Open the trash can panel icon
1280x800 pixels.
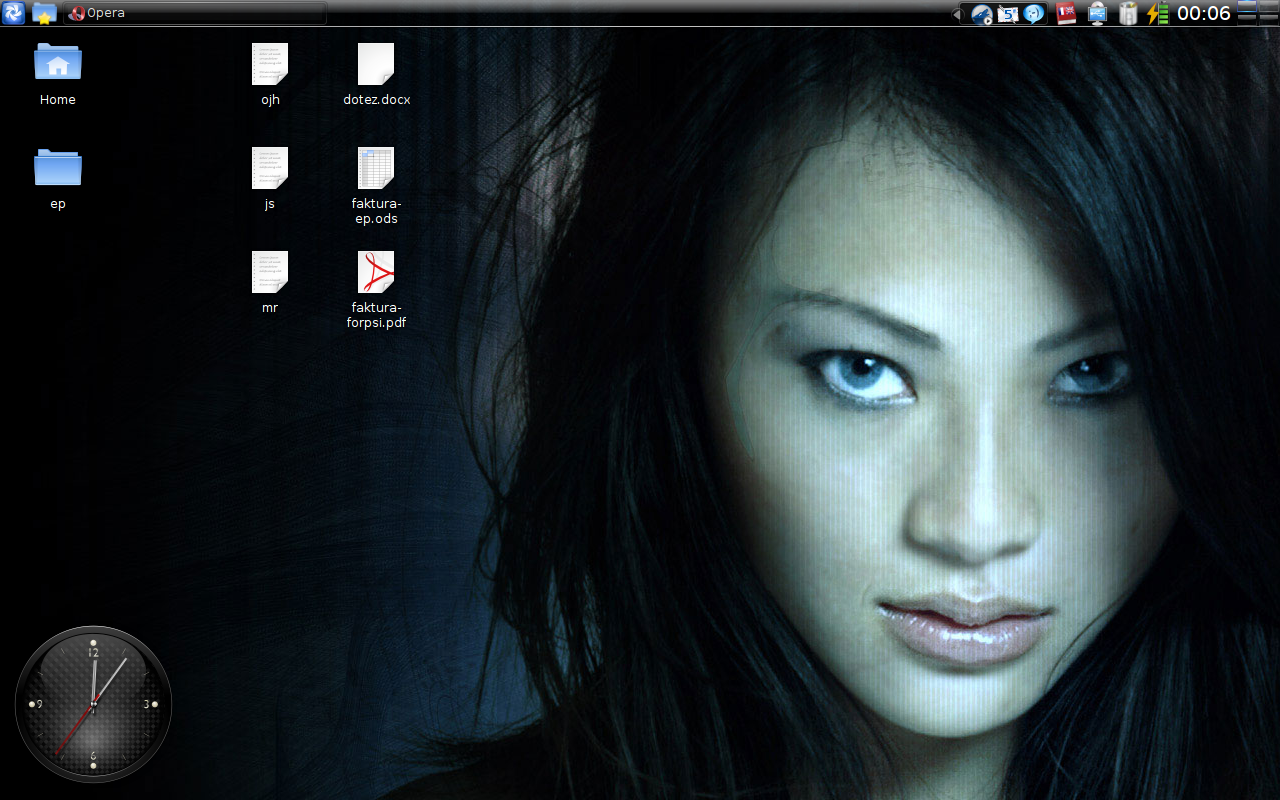[x=1128, y=14]
